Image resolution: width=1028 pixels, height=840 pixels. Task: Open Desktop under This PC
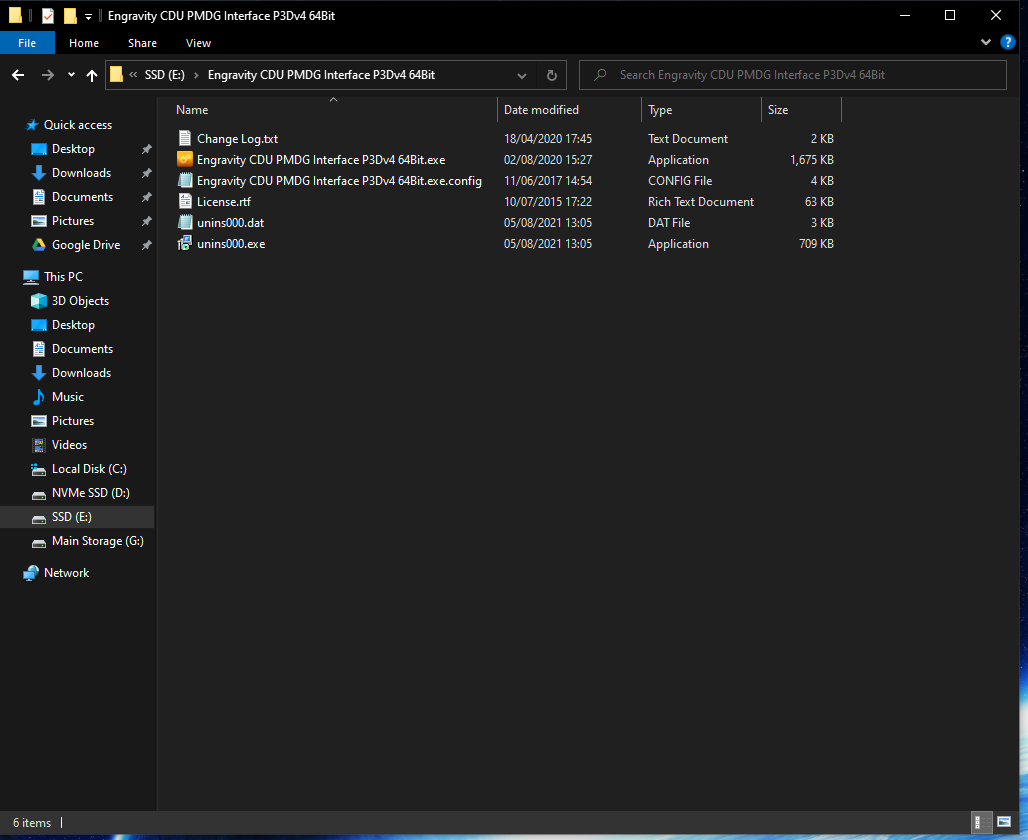[73, 325]
